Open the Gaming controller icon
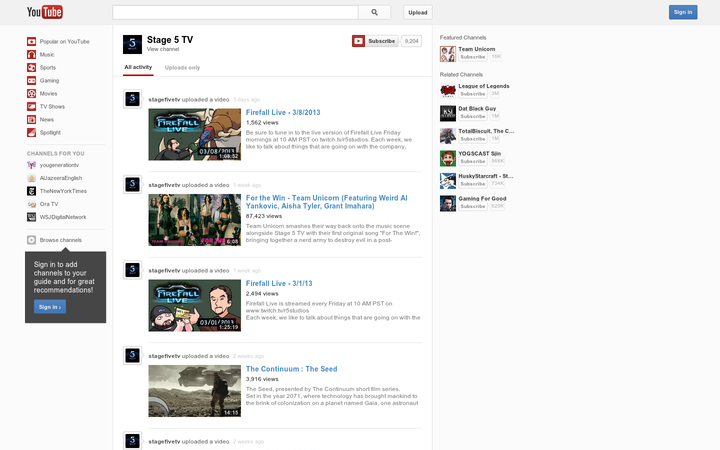Image resolution: width=720 pixels, height=450 pixels. pos(31,80)
